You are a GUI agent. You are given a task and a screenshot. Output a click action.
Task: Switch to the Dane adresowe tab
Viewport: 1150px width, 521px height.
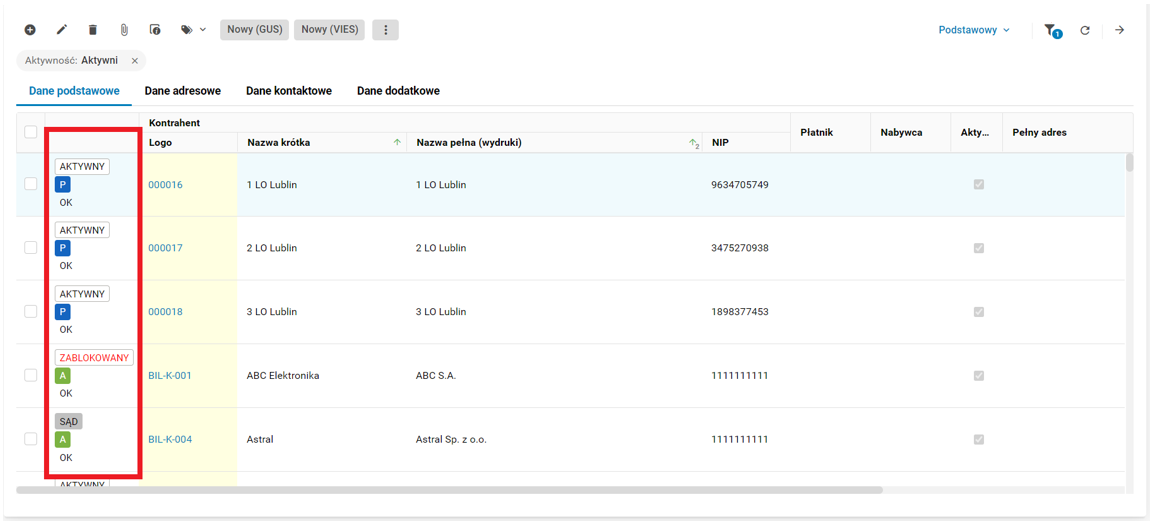tap(183, 91)
